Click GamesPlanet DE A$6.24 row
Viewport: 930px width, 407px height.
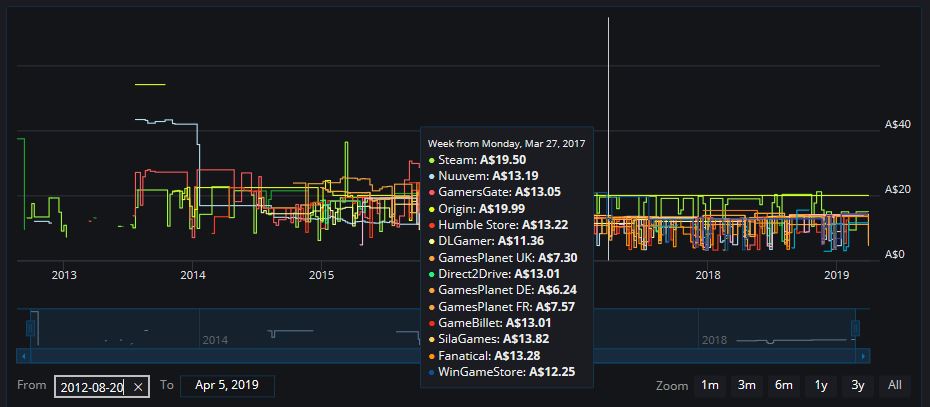pyautogui.click(x=502, y=291)
